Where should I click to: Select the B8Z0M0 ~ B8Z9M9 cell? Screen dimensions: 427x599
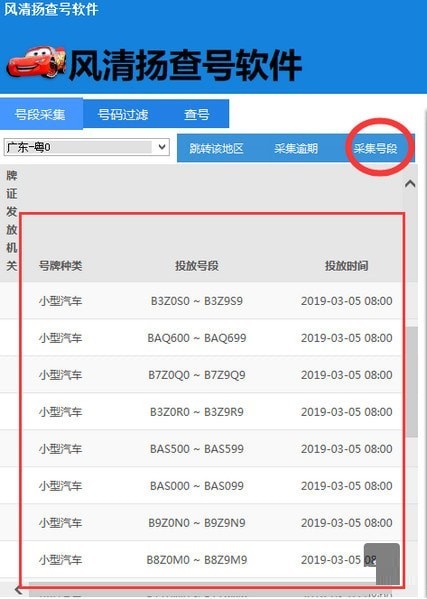click(197, 560)
